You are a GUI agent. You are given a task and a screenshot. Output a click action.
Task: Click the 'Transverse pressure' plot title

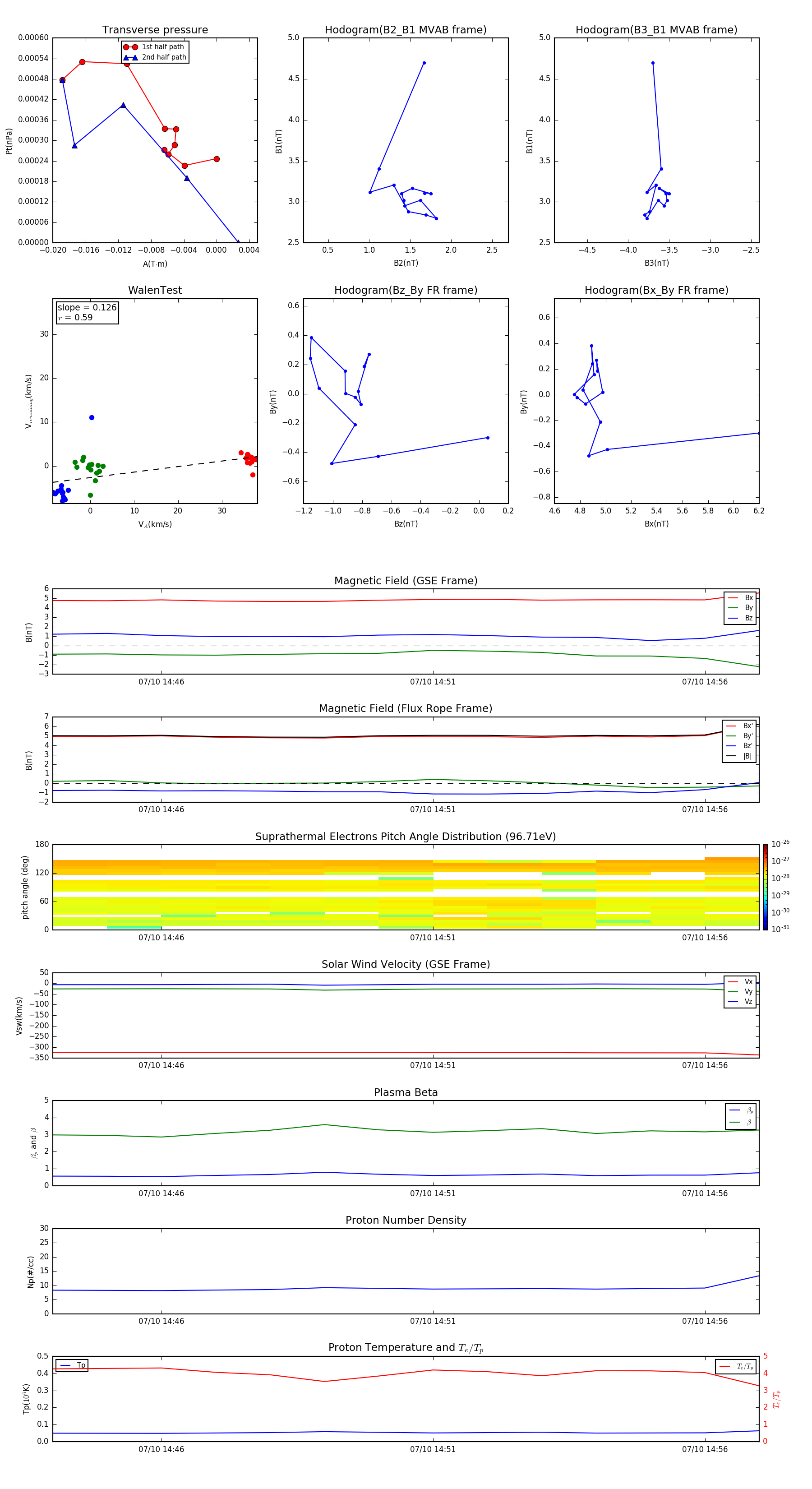(155, 30)
